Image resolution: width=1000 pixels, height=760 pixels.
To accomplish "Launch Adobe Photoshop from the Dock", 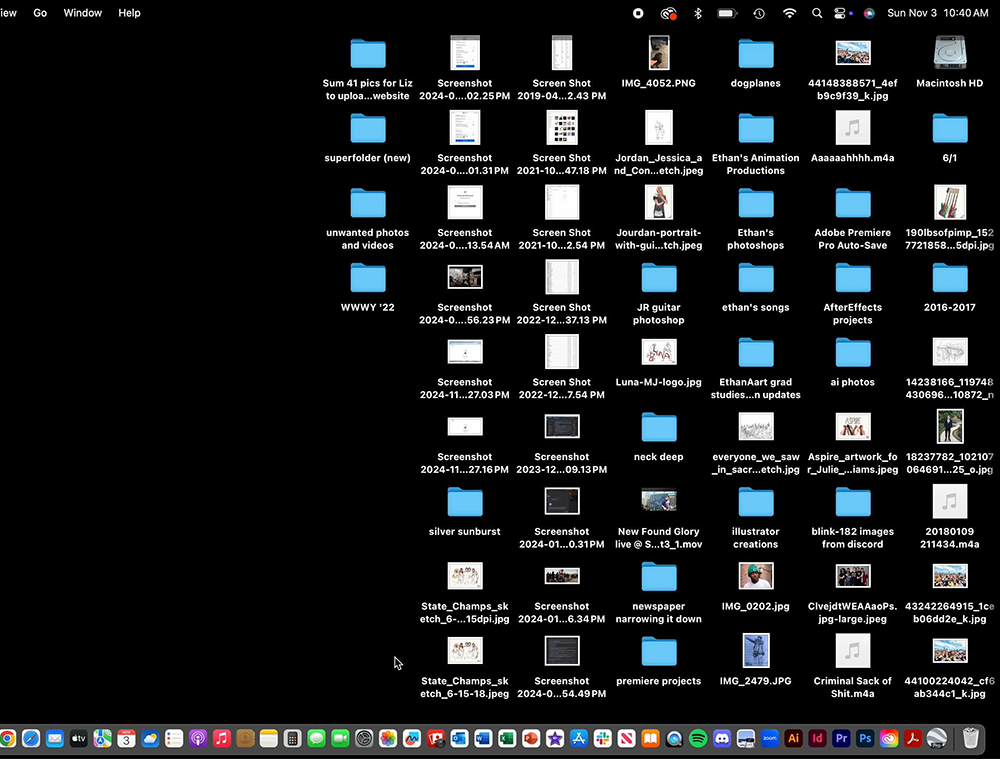I will tap(865, 738).
